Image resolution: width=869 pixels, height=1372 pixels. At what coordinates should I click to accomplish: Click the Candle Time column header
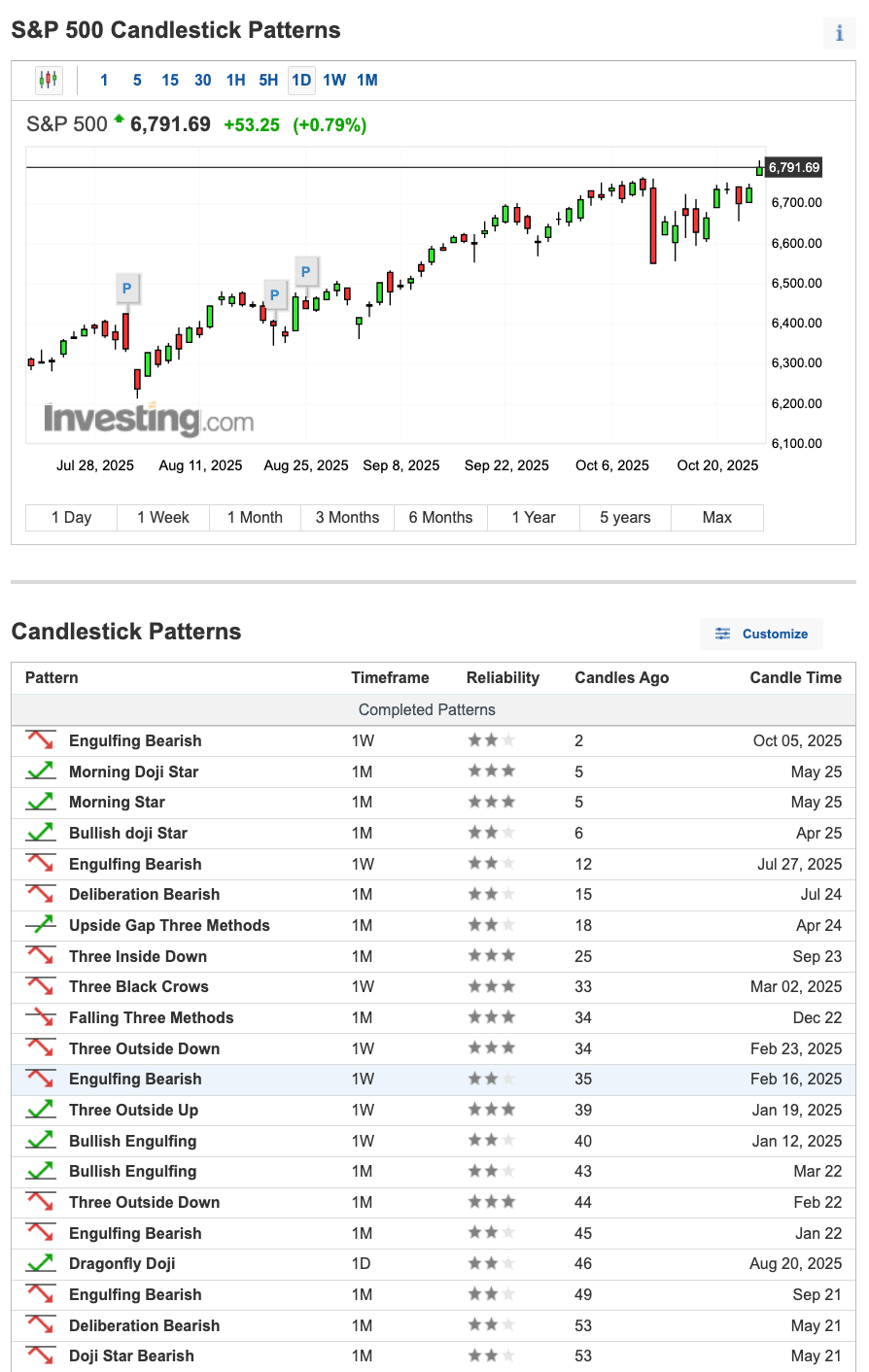click(x=796, y=677)
